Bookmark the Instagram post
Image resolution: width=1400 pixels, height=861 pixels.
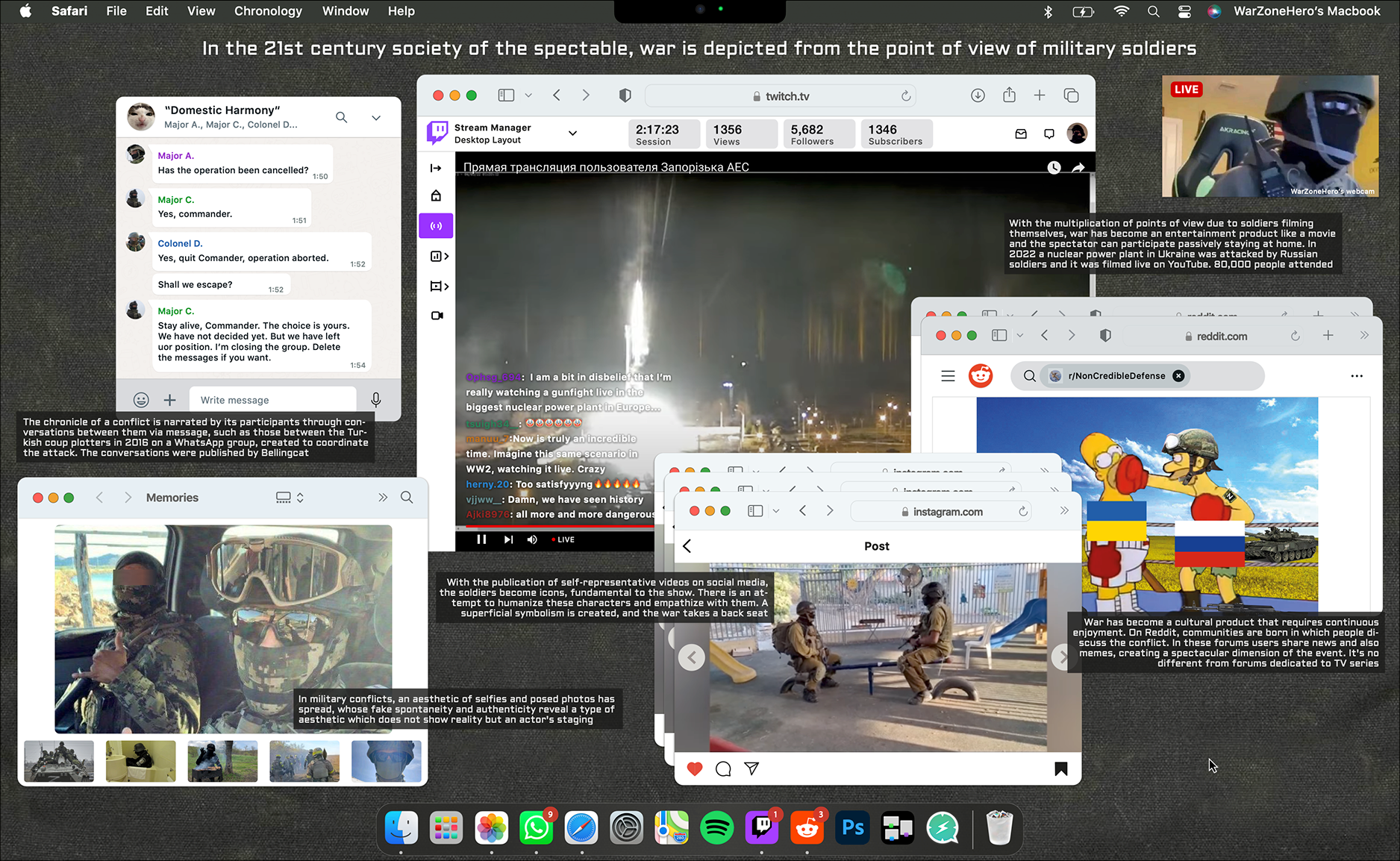pos(1060,768)
